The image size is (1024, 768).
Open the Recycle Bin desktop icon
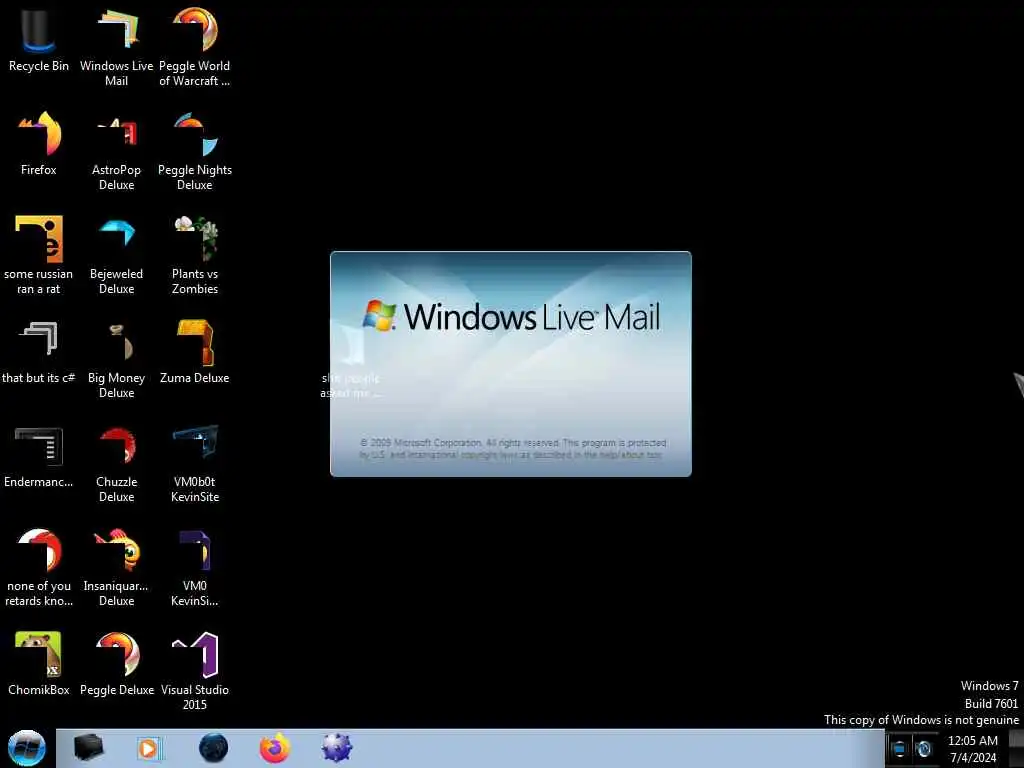tap(39, 39)
